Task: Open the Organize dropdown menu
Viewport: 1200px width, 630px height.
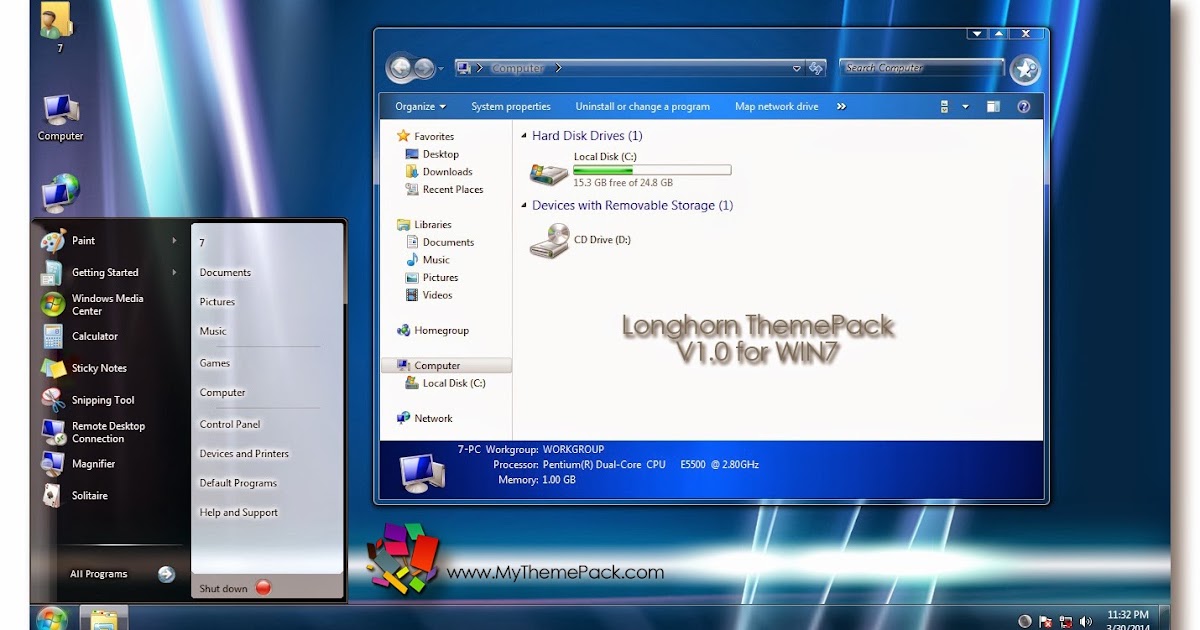Action: [x=420, y=106]
